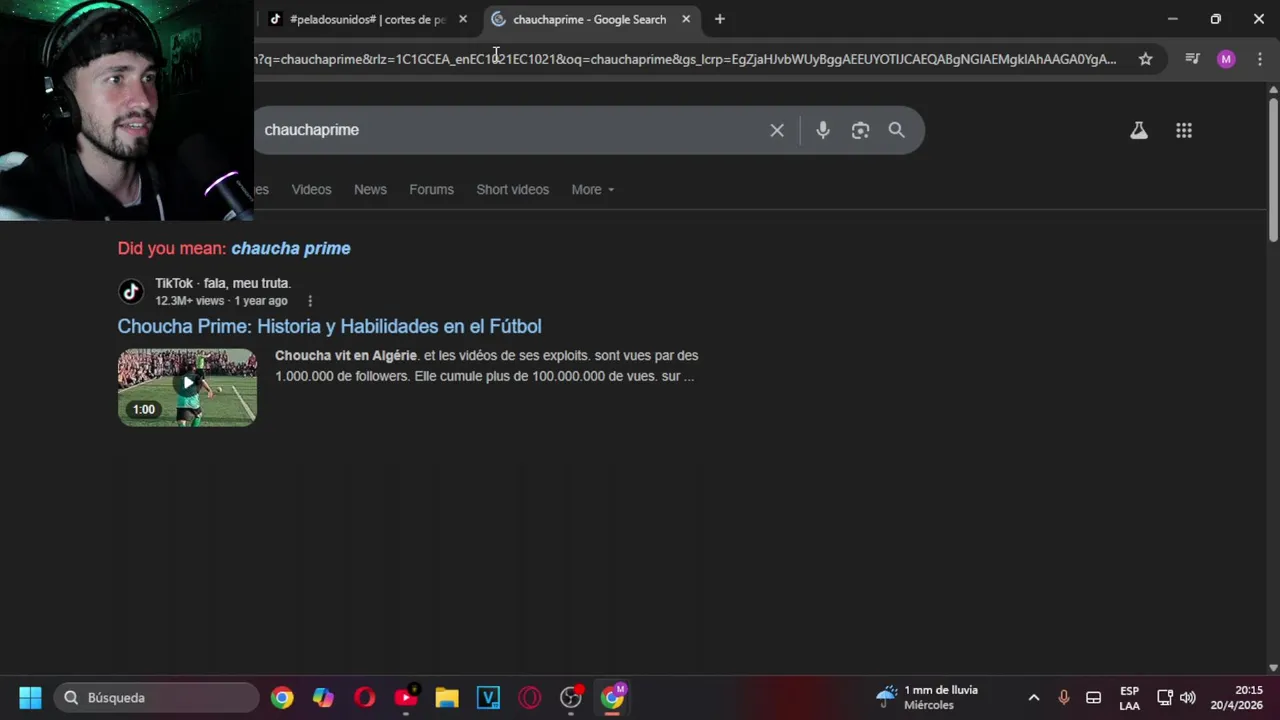Open Google Chrome from the taskbar
This screenshot has height=720, width=1280.
point(282,697)
